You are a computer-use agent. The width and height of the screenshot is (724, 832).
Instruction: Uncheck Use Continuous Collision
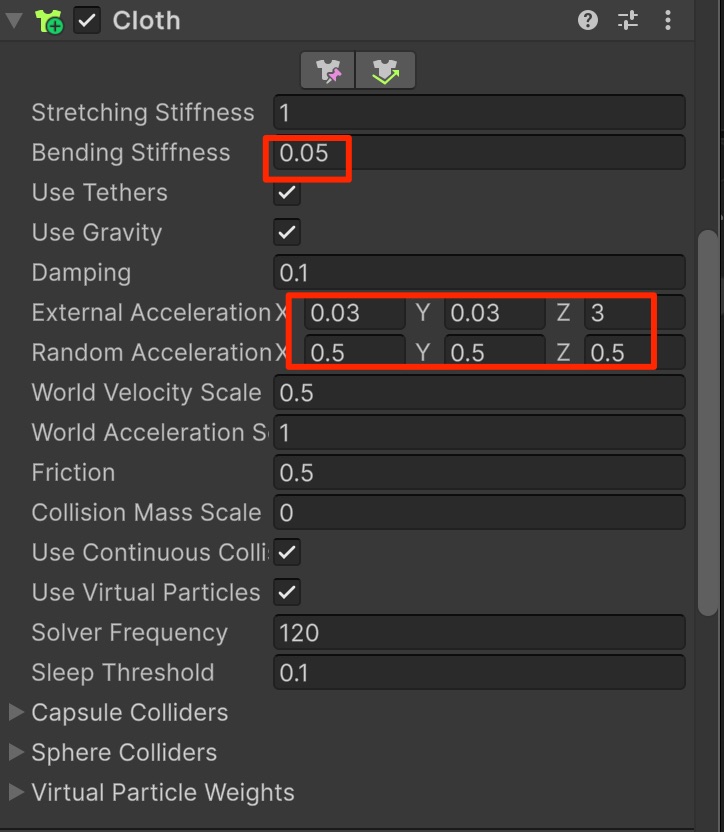(288, 552)
